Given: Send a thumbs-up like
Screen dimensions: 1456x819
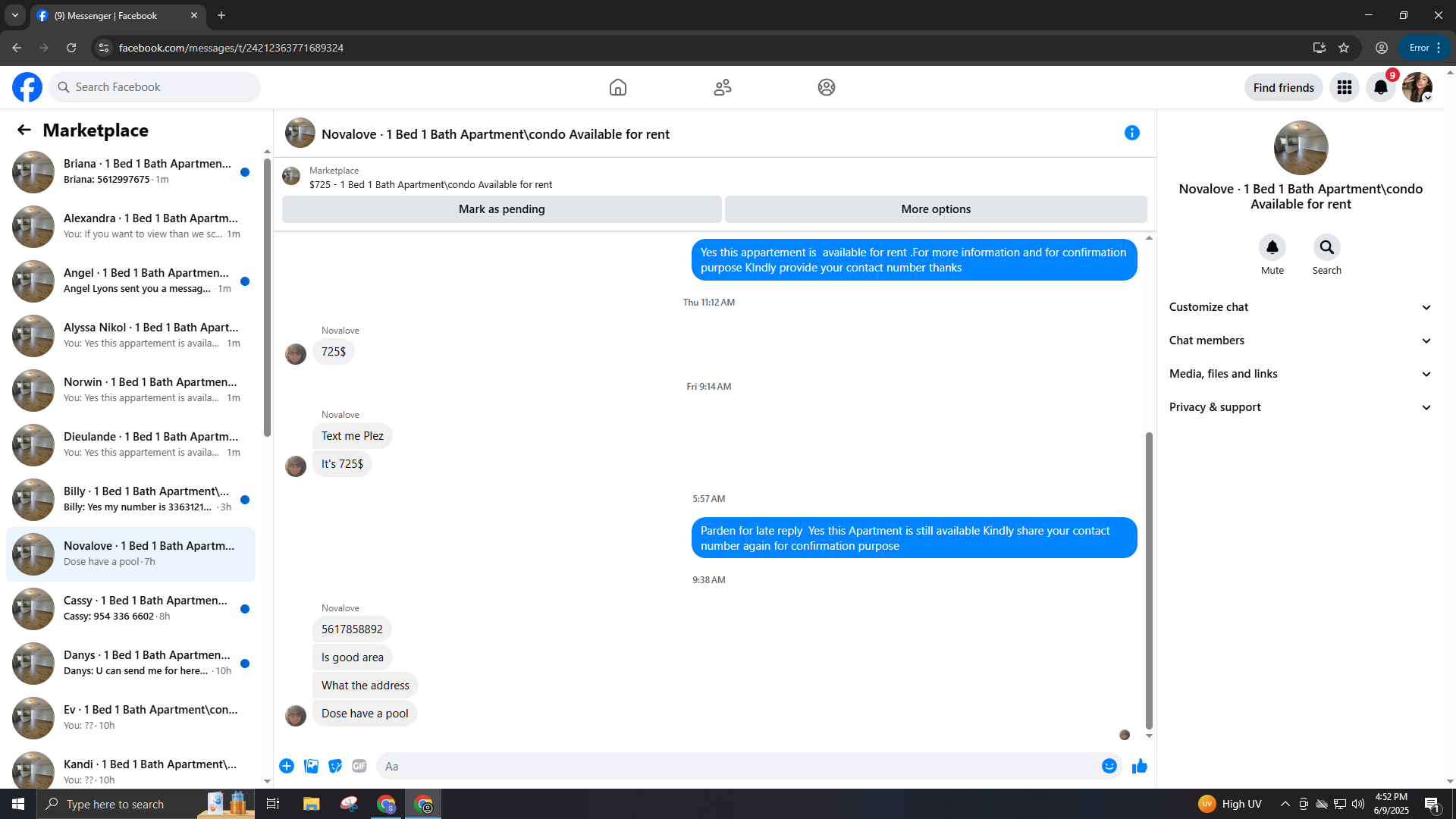Looking at the screenshot, I should pyautogui.click(x=1140, y=766).
